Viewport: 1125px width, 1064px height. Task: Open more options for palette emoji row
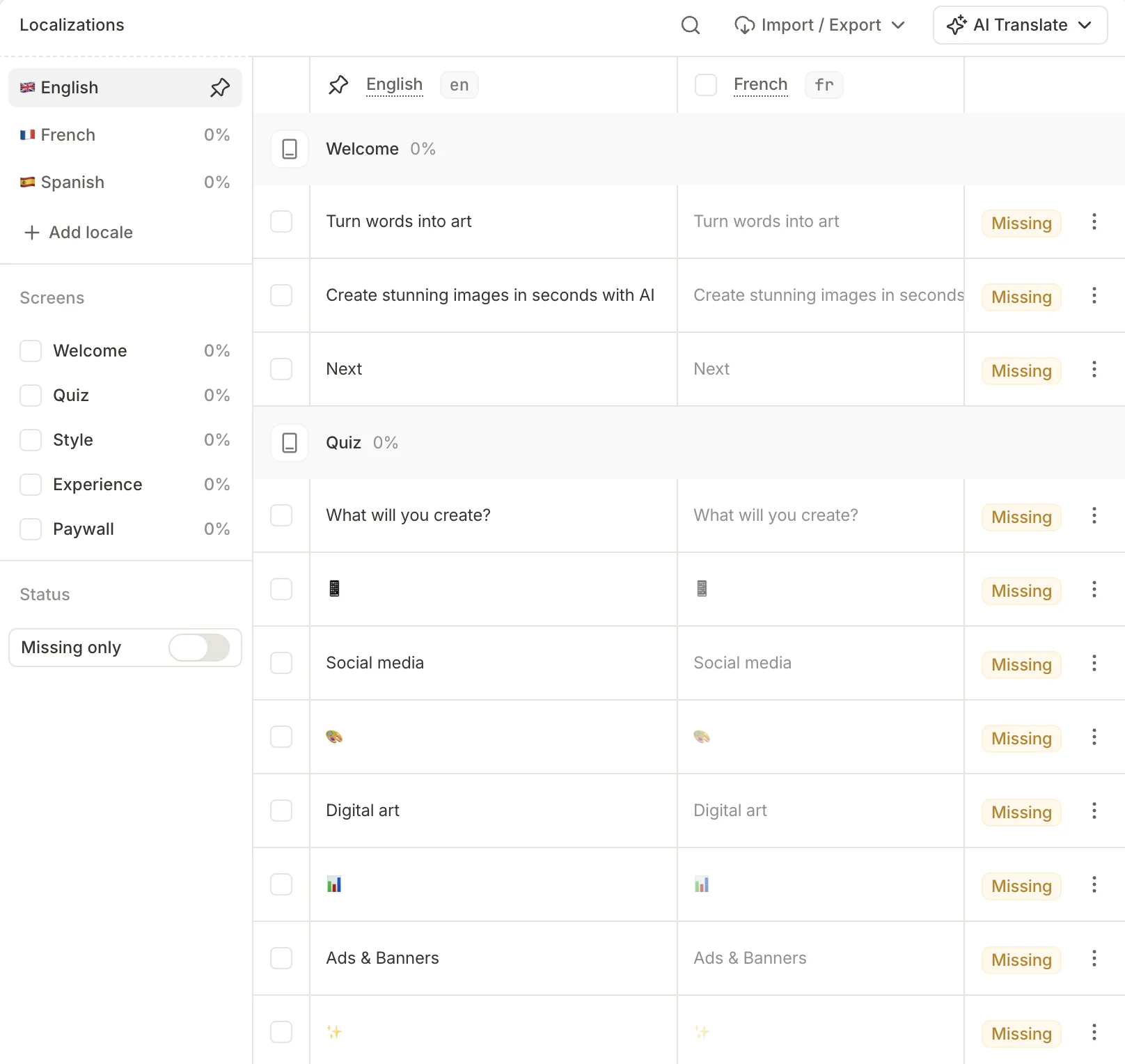pos(1094,737)
